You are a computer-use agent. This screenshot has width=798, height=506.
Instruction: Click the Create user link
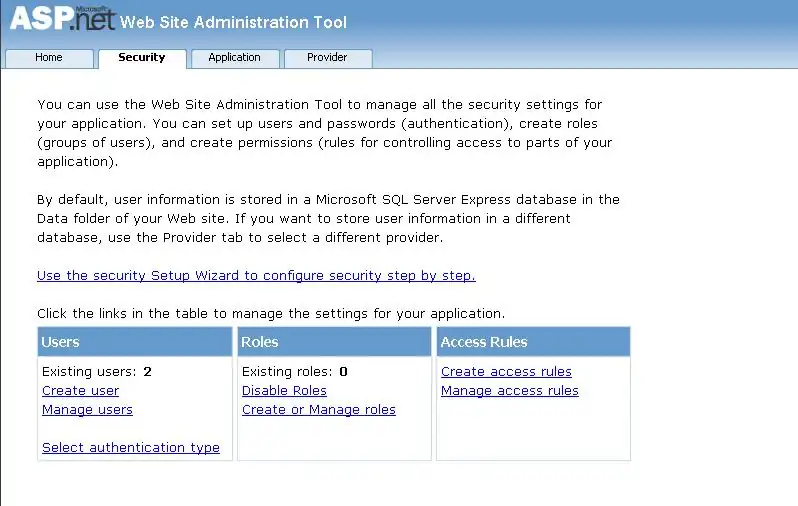(80, 391)
